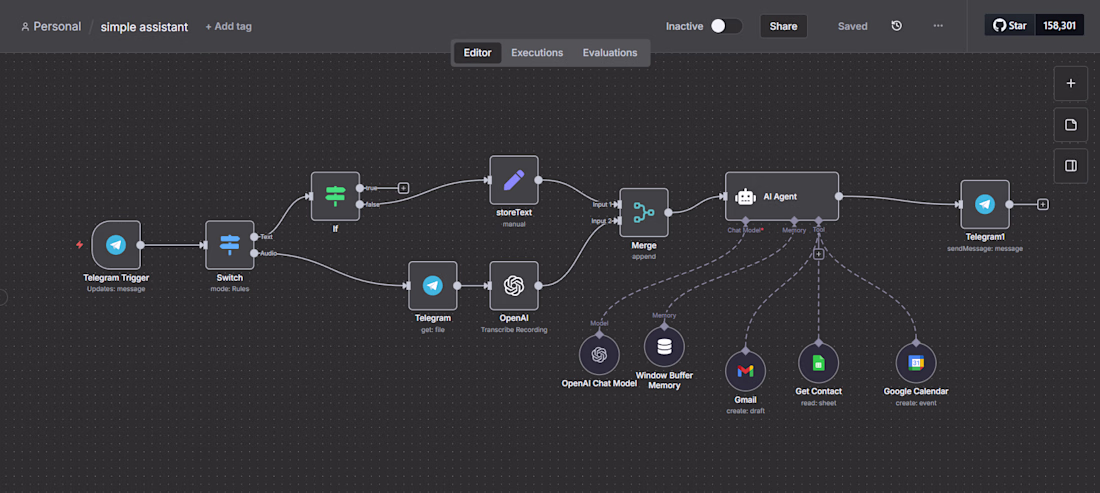Click the simple assistant workflow name
The image size is (1100, 493).
[145, 27]
